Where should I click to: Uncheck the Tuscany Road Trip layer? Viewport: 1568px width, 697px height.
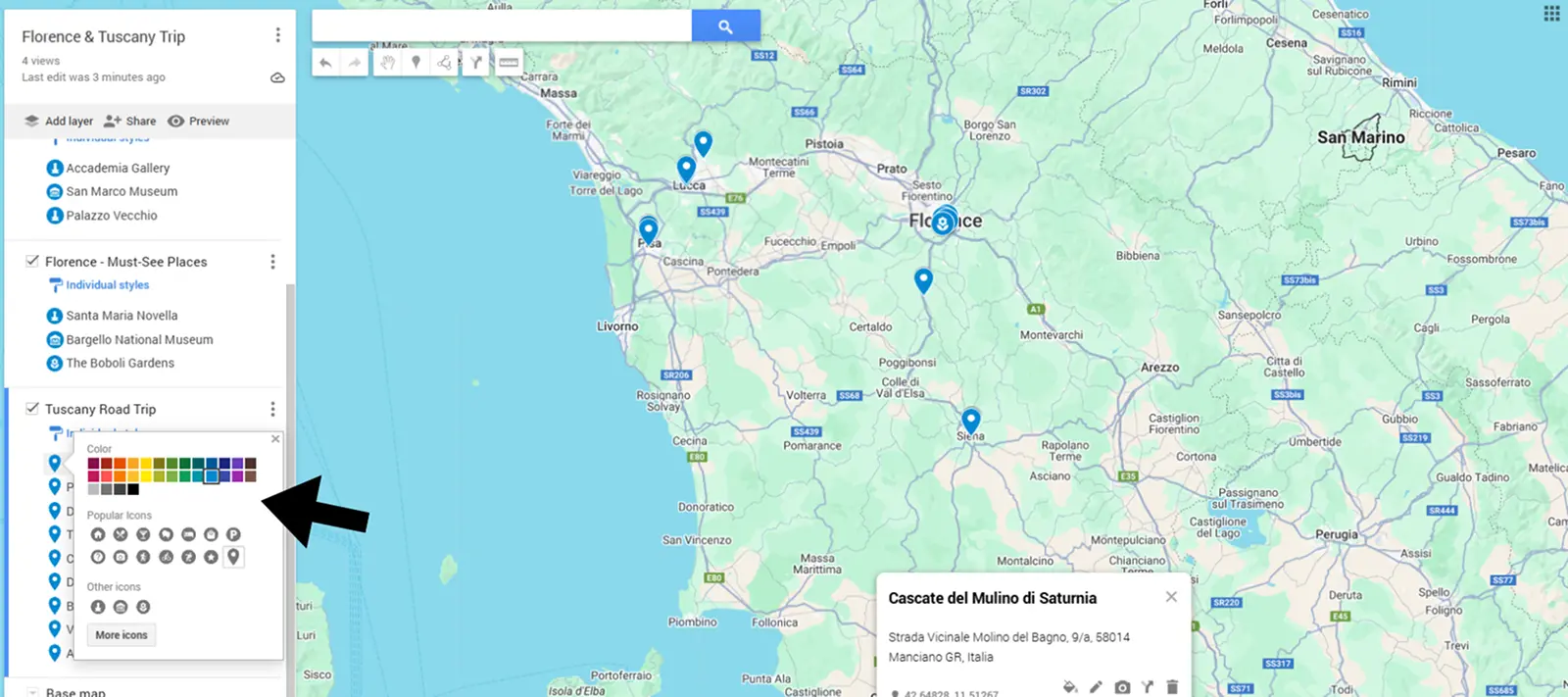point(32,408)
